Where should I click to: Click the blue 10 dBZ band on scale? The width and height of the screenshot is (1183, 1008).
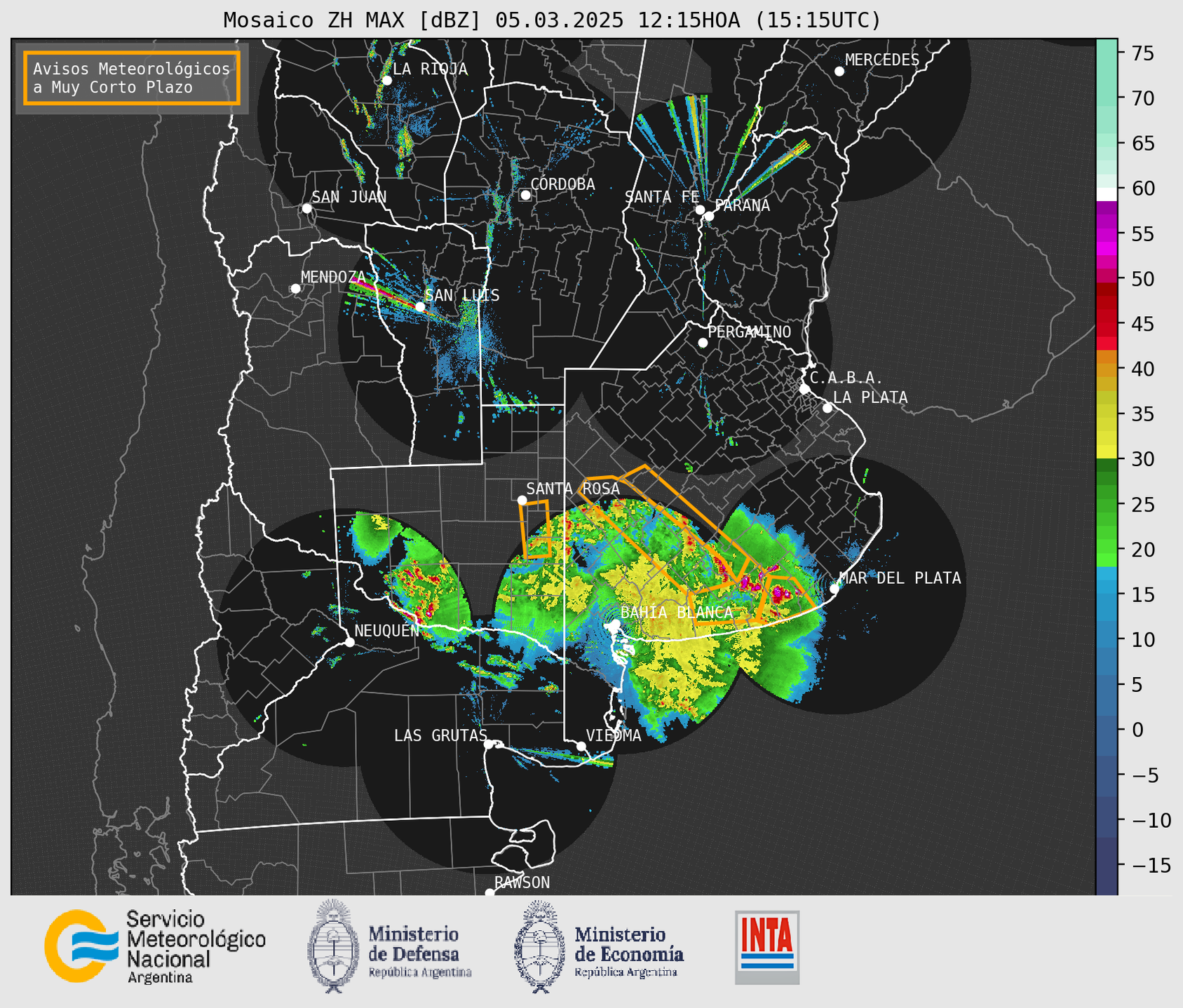tap(1107, 639)
